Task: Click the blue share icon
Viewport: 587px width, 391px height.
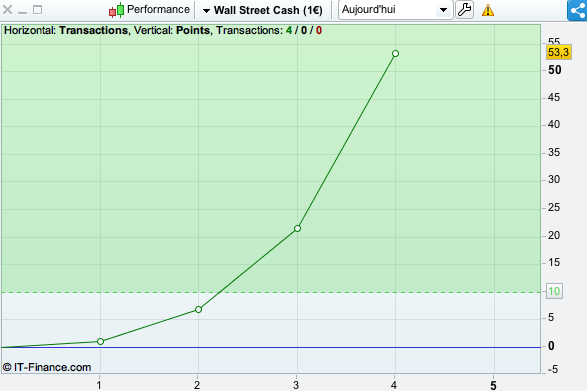Action: pyautogui.click(x=577, y=10)
